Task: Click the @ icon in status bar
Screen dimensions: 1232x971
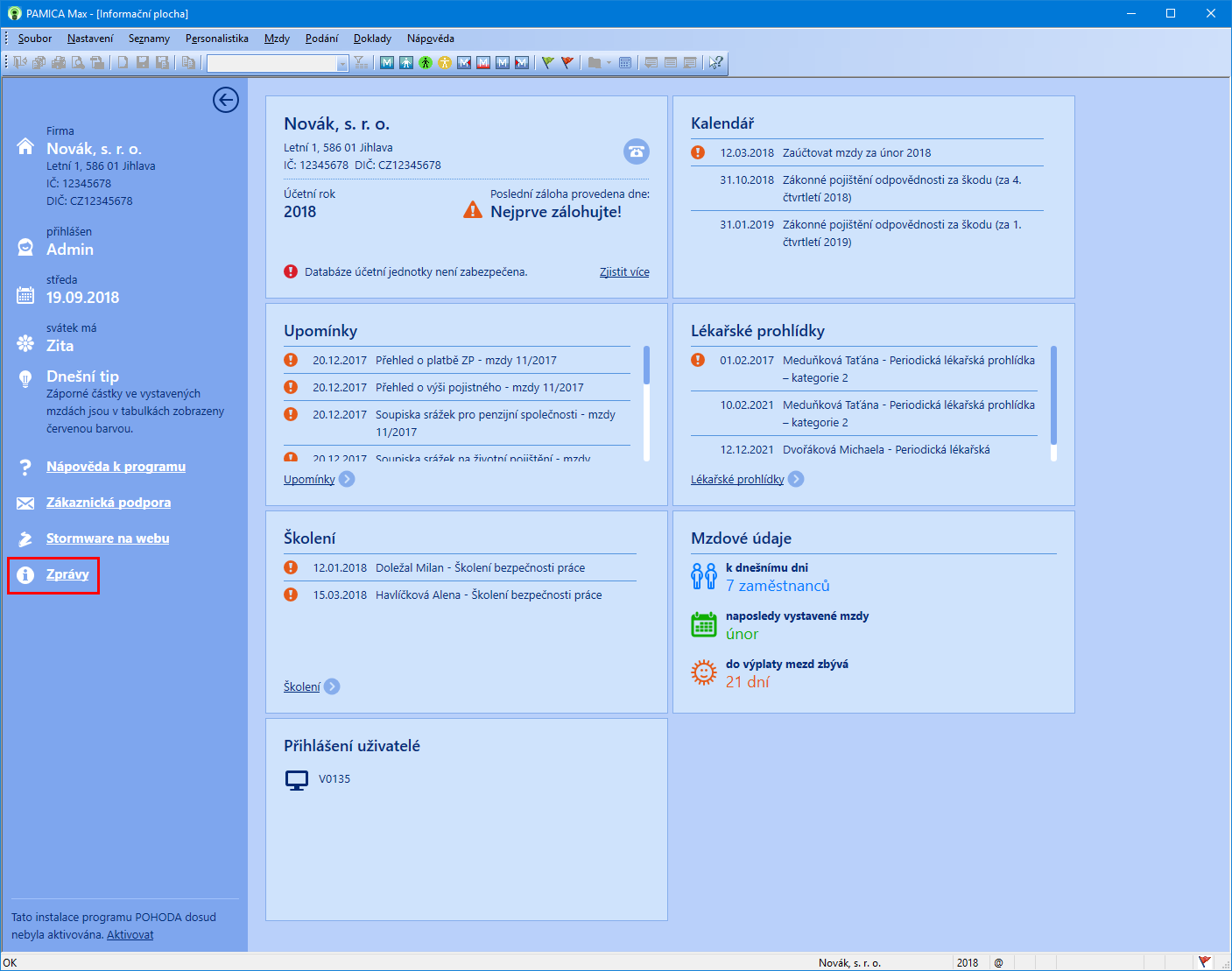Action: 998,962
